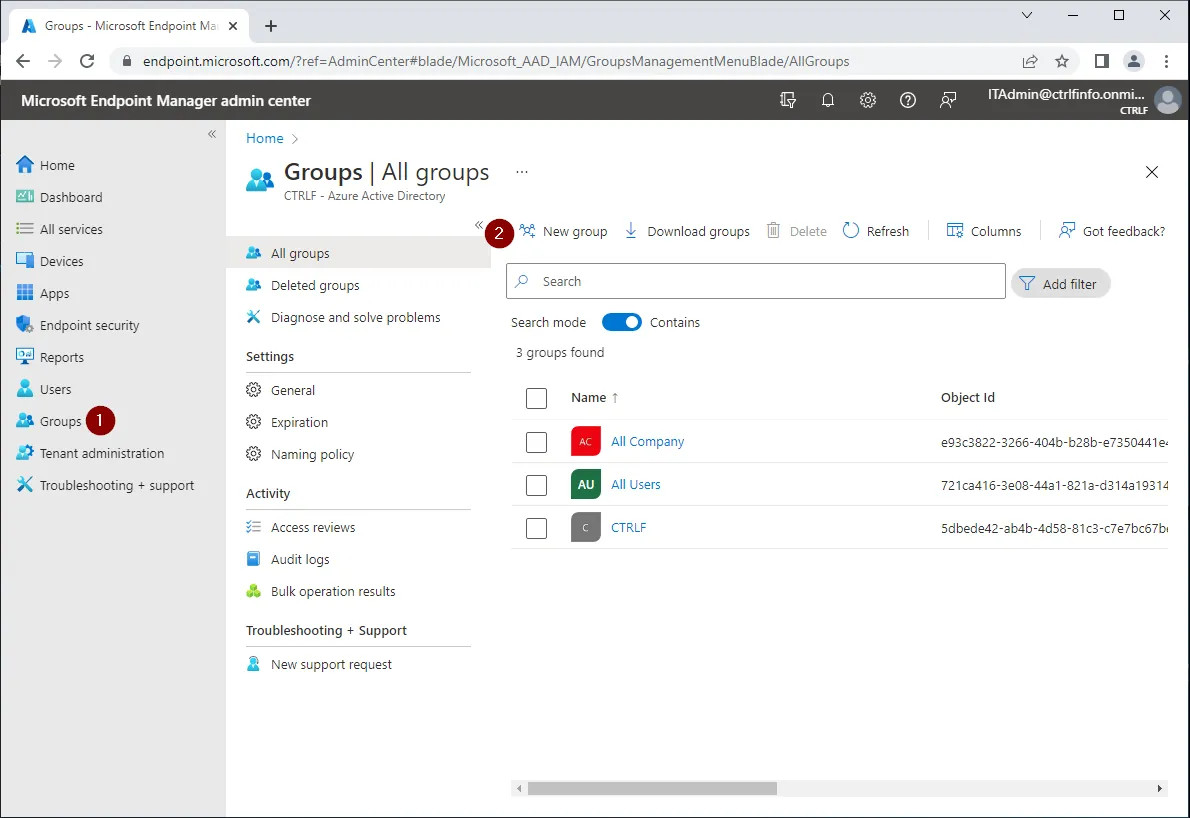1190x818 pixels.
Task: Click the scrollbar right arrow
Action: pyautogui.click(x=1159, y=788)
